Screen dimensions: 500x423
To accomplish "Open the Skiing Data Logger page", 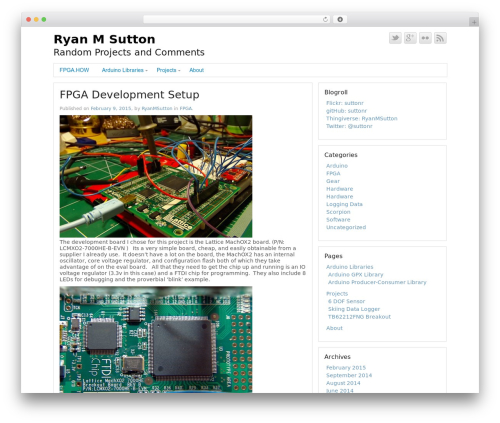I will point(354,309).
